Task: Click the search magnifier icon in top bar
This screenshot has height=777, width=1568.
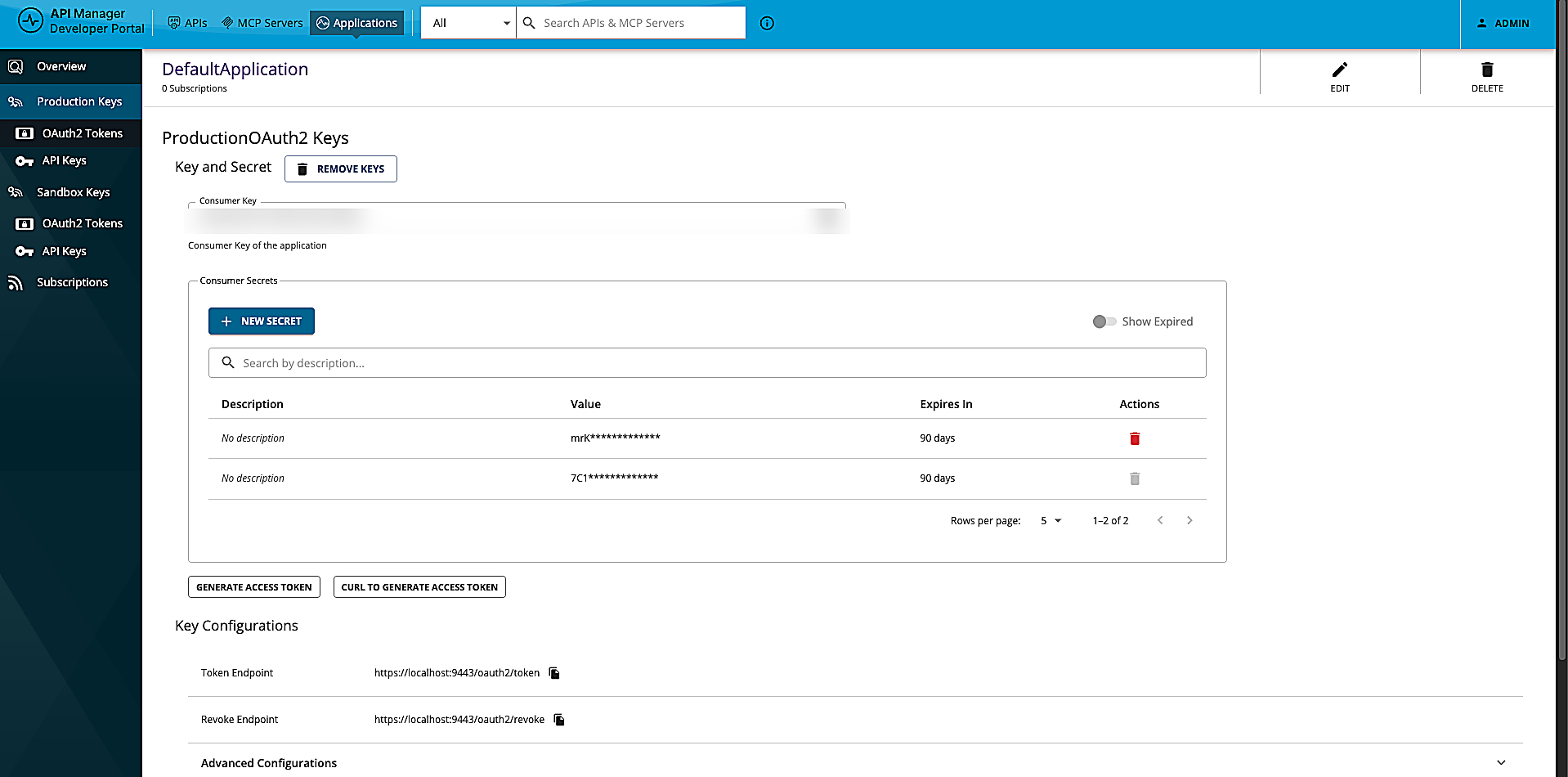Action: tap(529, 23)
